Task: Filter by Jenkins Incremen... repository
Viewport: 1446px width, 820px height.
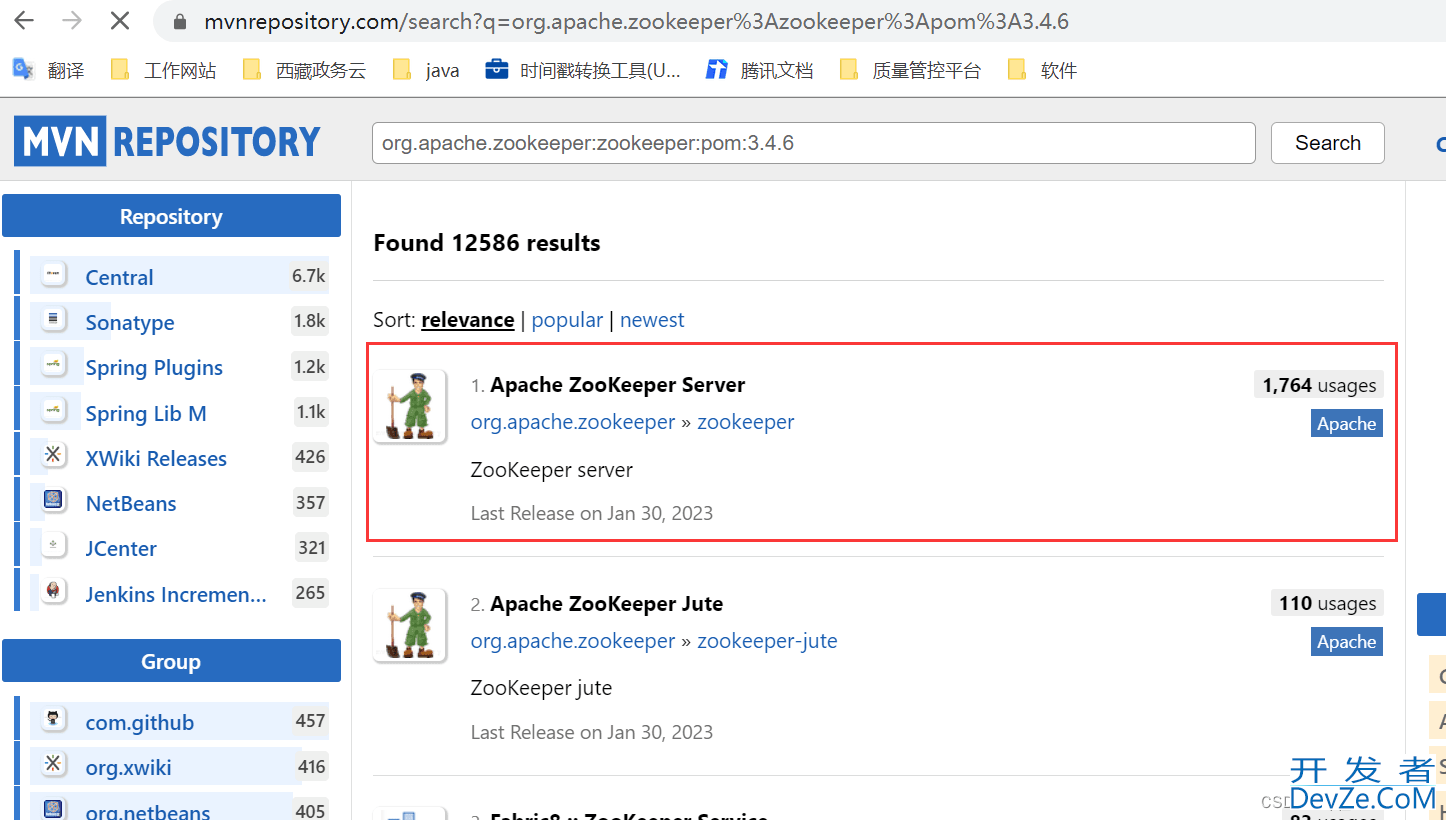Action: click(x=176, y=595)
